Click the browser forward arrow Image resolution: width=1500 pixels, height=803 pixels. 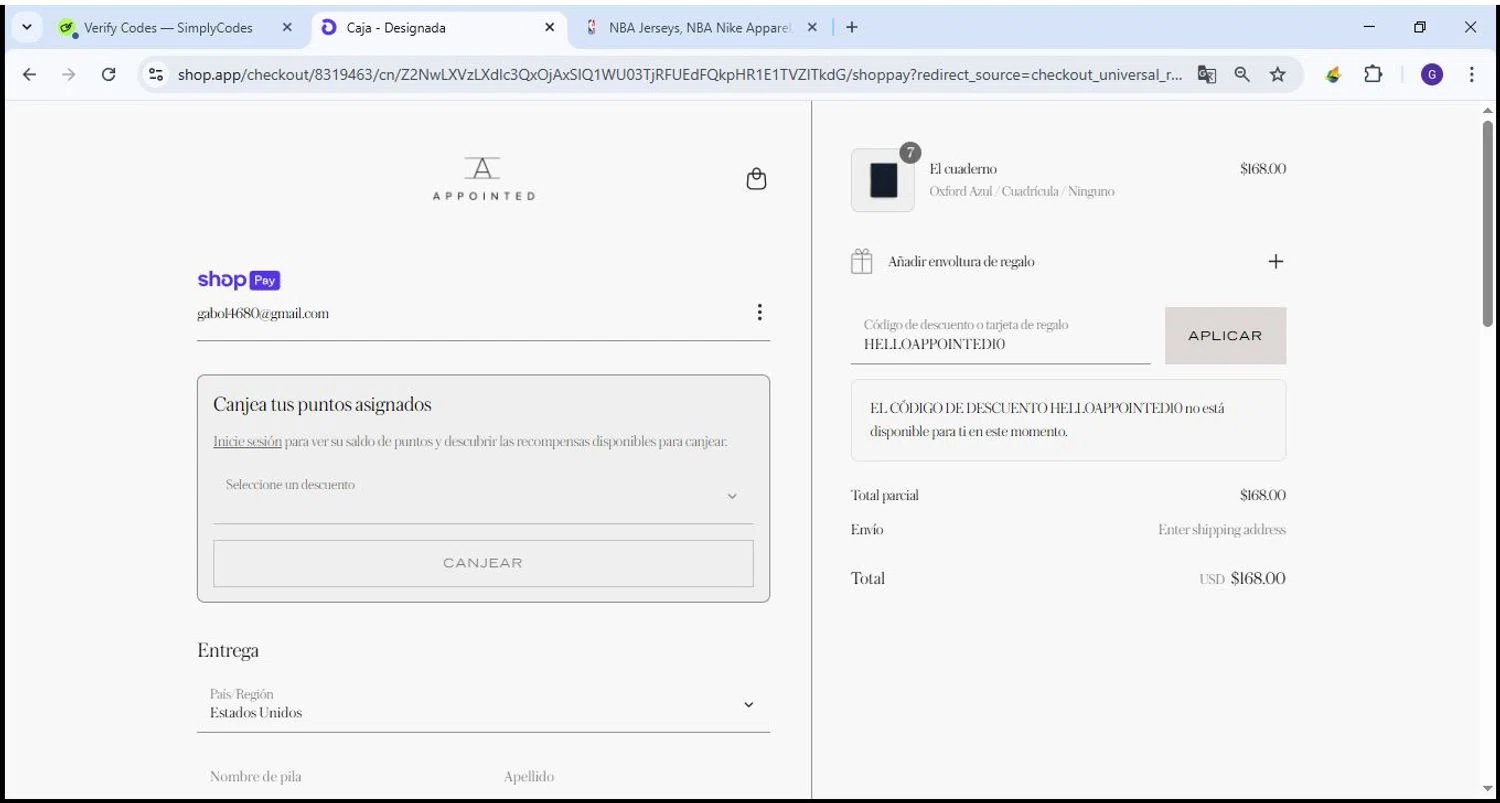click(68, 74)
